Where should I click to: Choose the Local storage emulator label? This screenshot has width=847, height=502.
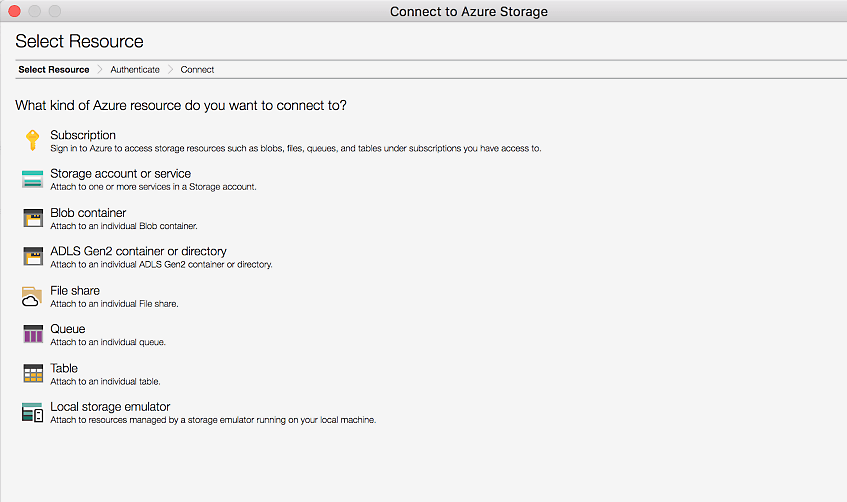tap(110, 407)
